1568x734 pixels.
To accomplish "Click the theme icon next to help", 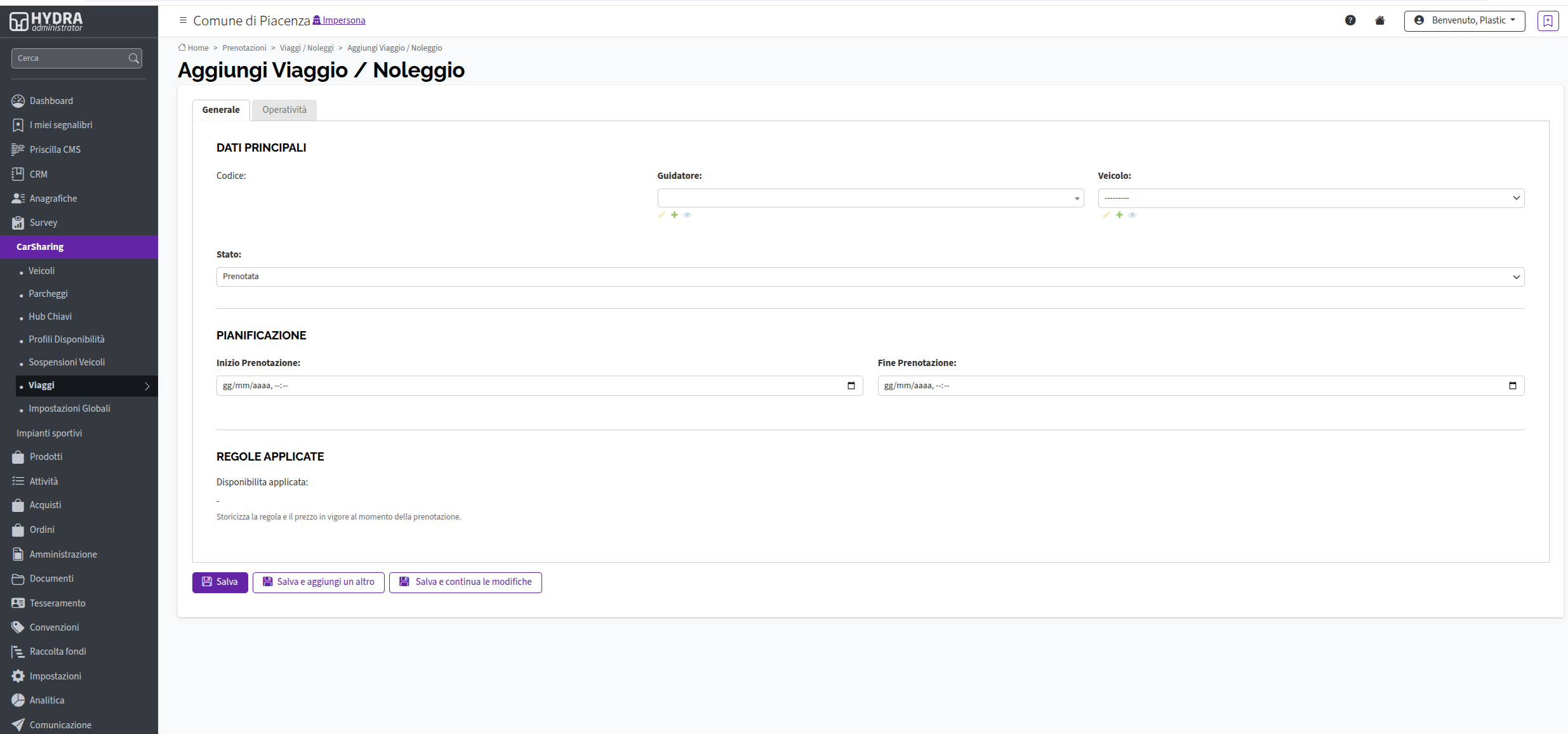I will pos(1380,20).
